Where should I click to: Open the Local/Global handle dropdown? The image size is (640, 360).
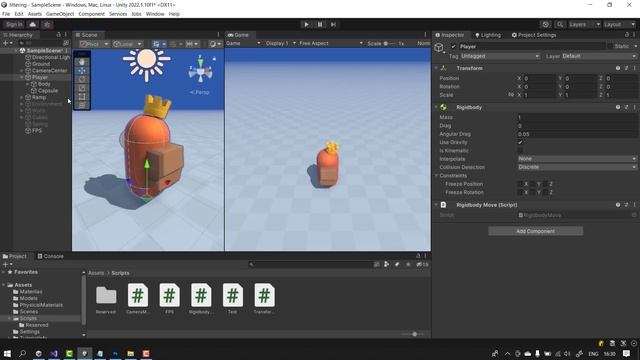click(127, 44)
